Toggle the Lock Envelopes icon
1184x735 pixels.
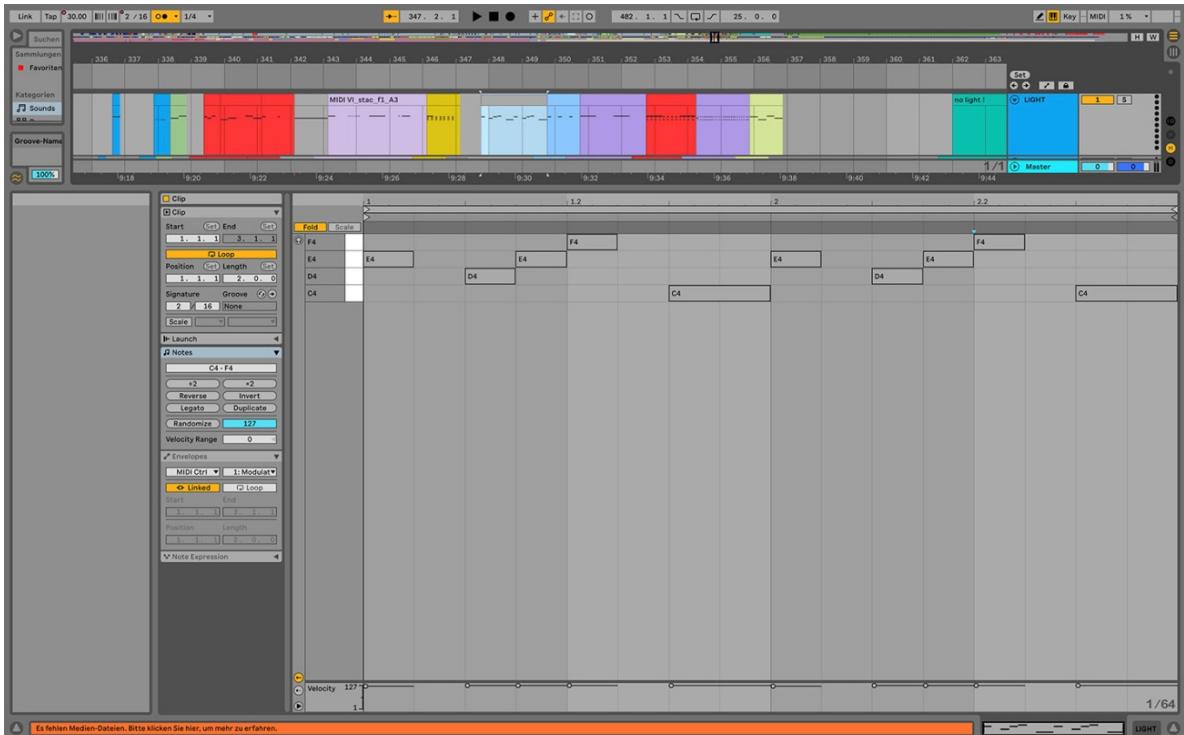[x=1065, y=85]
